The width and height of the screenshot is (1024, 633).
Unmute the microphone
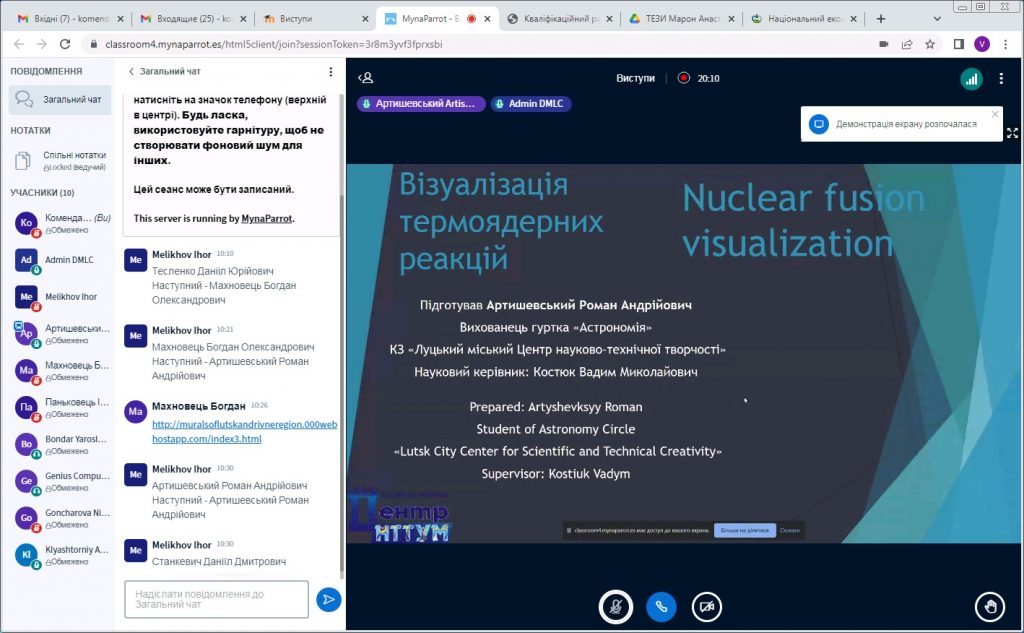pyautogui.click(x=615, y=606)
